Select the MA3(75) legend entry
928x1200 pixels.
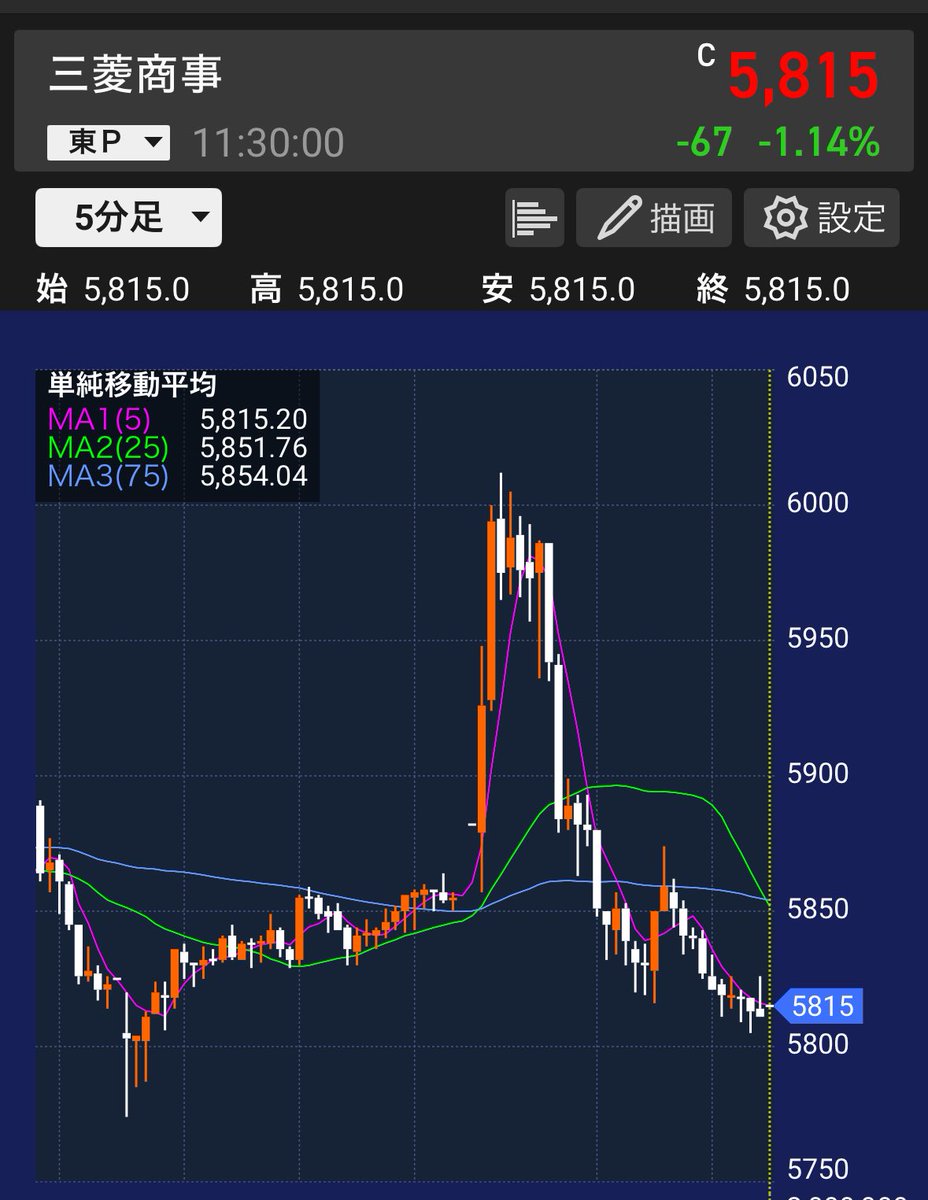click(x=108, y=476)
